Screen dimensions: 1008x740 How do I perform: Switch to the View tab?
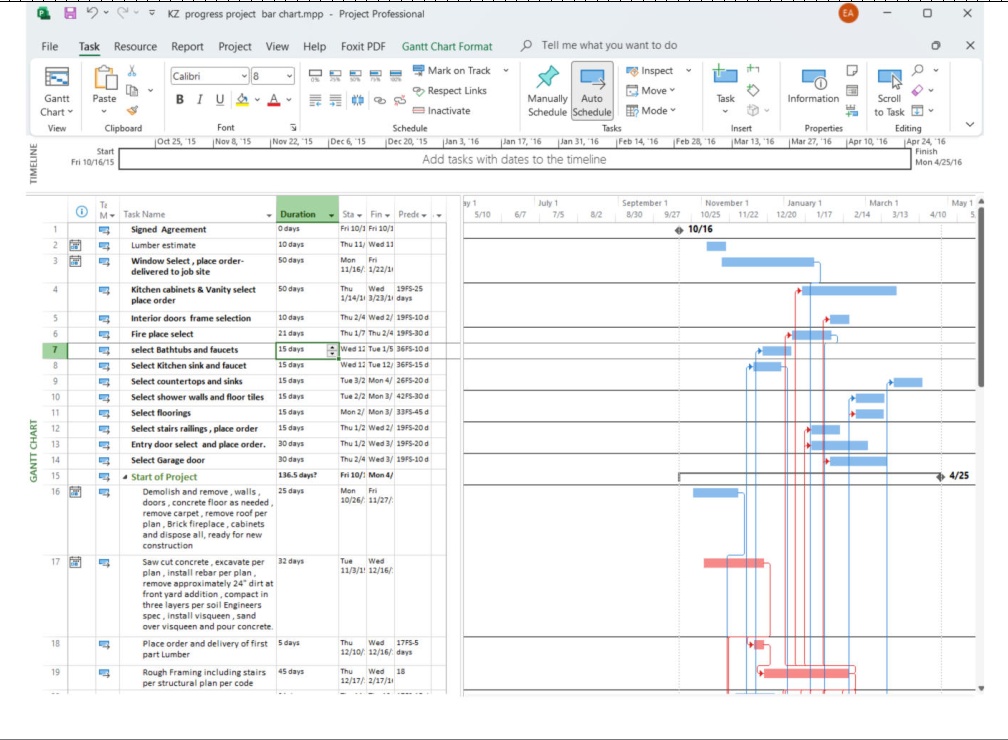[x=277, y=46]
